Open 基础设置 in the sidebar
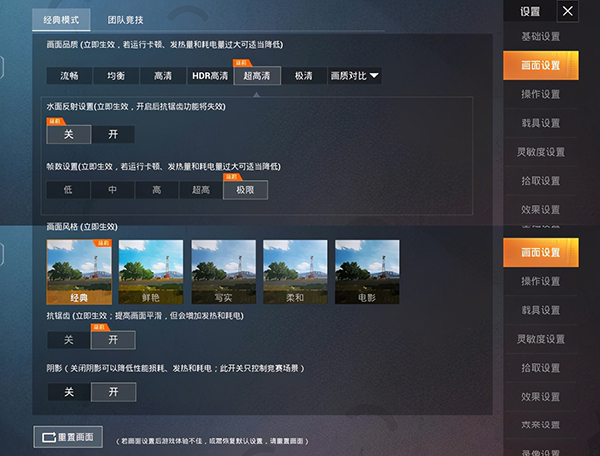 coord(541,37)
